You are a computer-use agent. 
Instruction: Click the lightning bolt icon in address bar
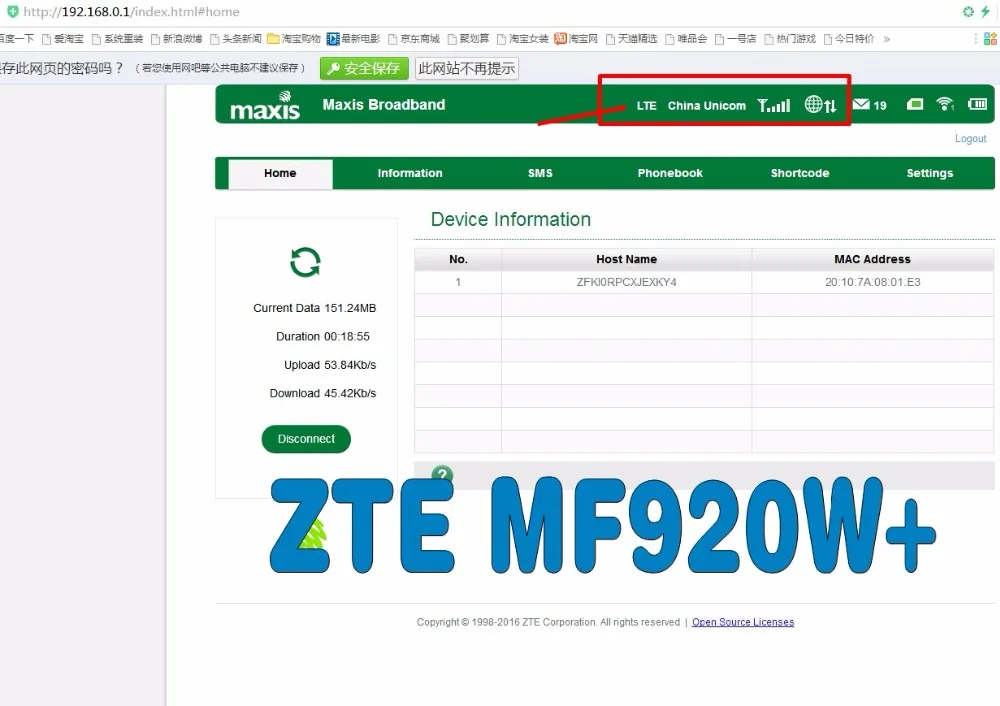pos(985,11)
